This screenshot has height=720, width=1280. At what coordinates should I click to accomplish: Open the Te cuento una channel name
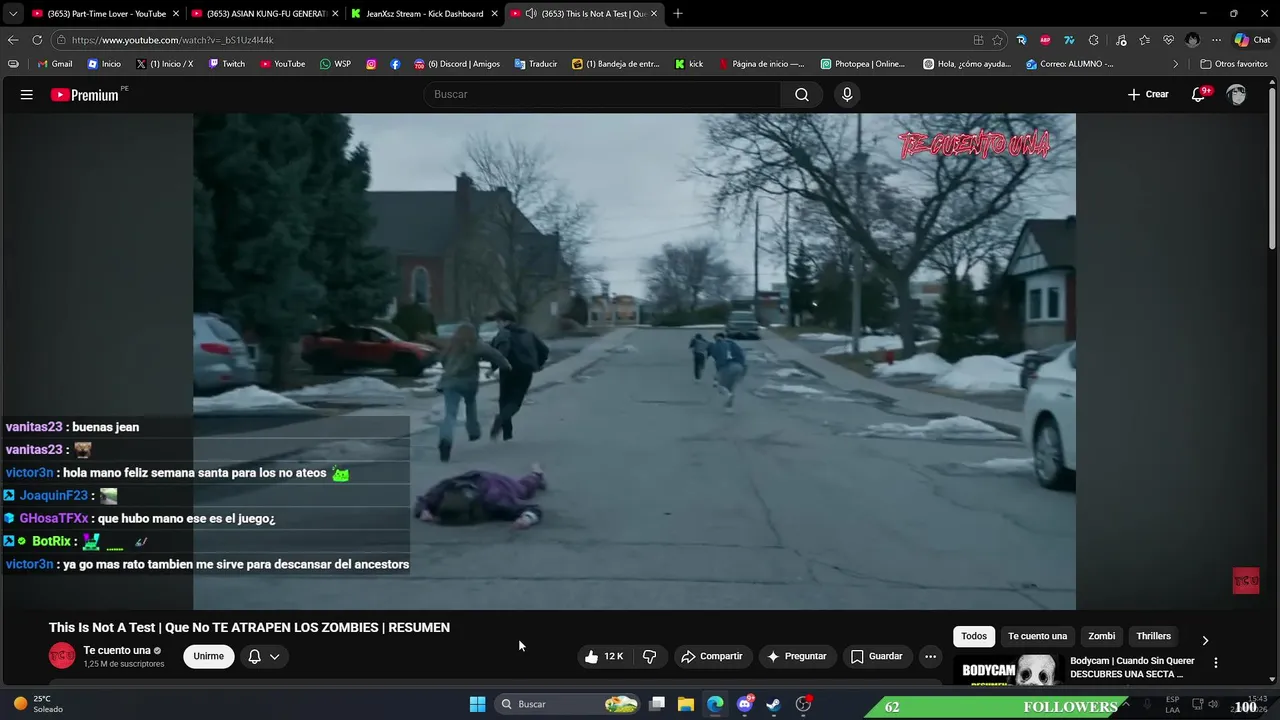tap(117, 650)
